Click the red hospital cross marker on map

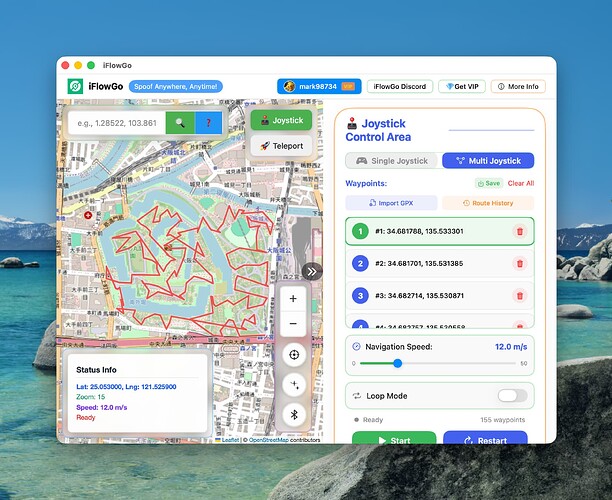click(x=88, y=215)
